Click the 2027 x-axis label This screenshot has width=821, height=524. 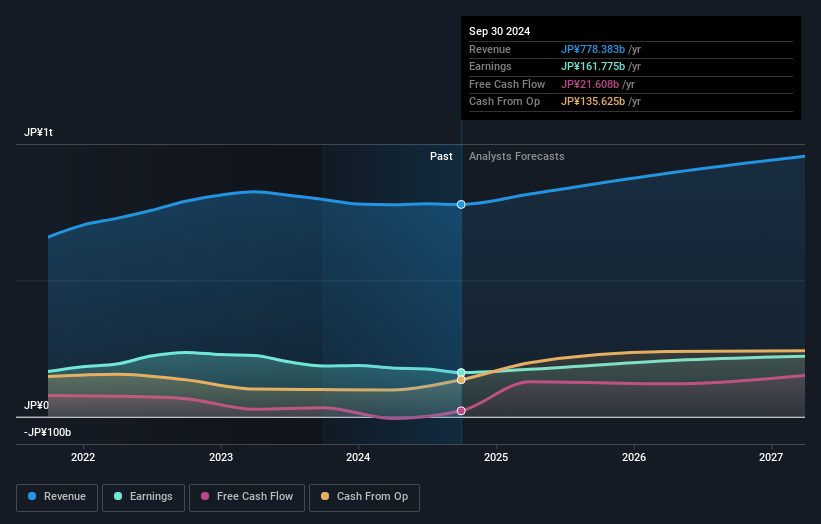[771, 458]
